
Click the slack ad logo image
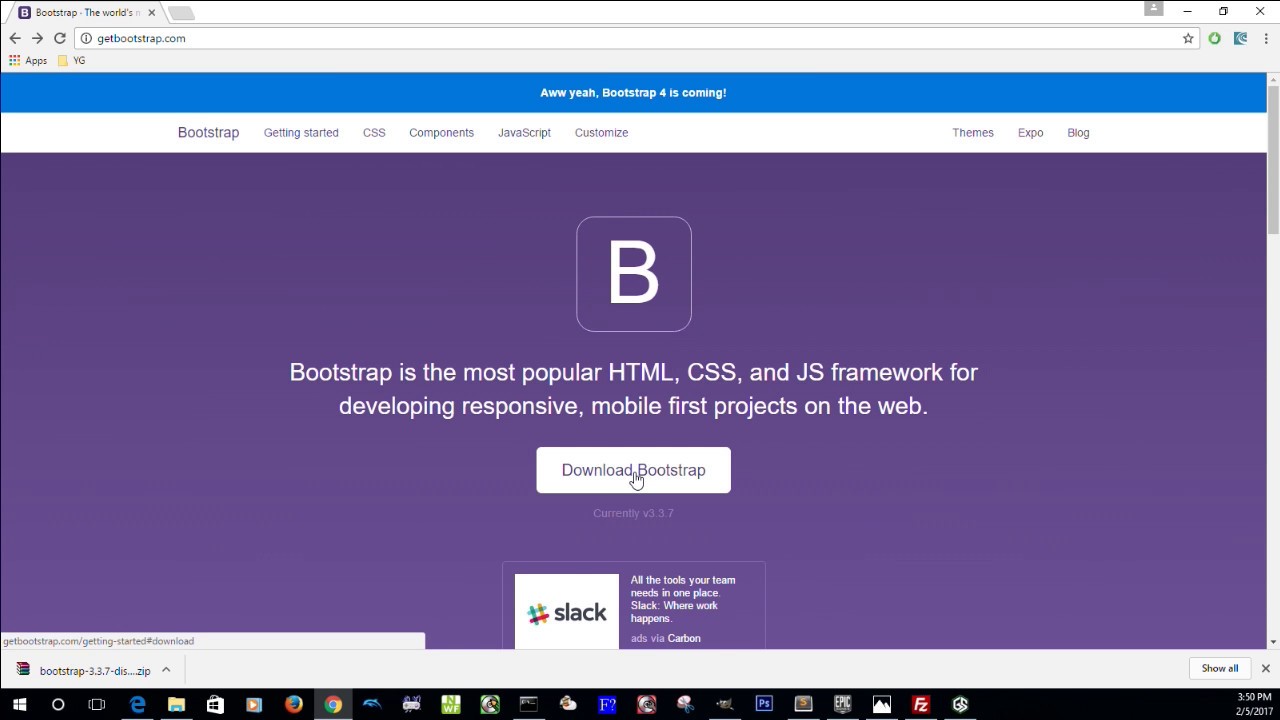tap(567, 611)
